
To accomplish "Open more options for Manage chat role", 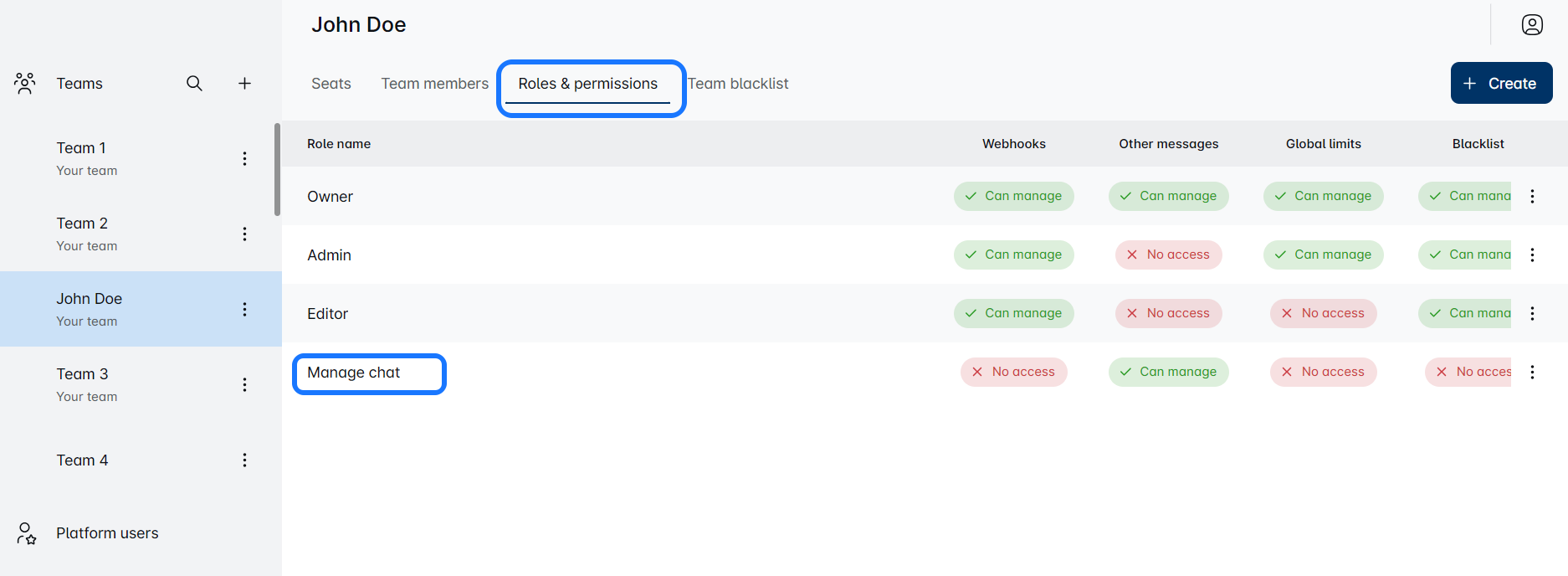I will coord(1532,372).
